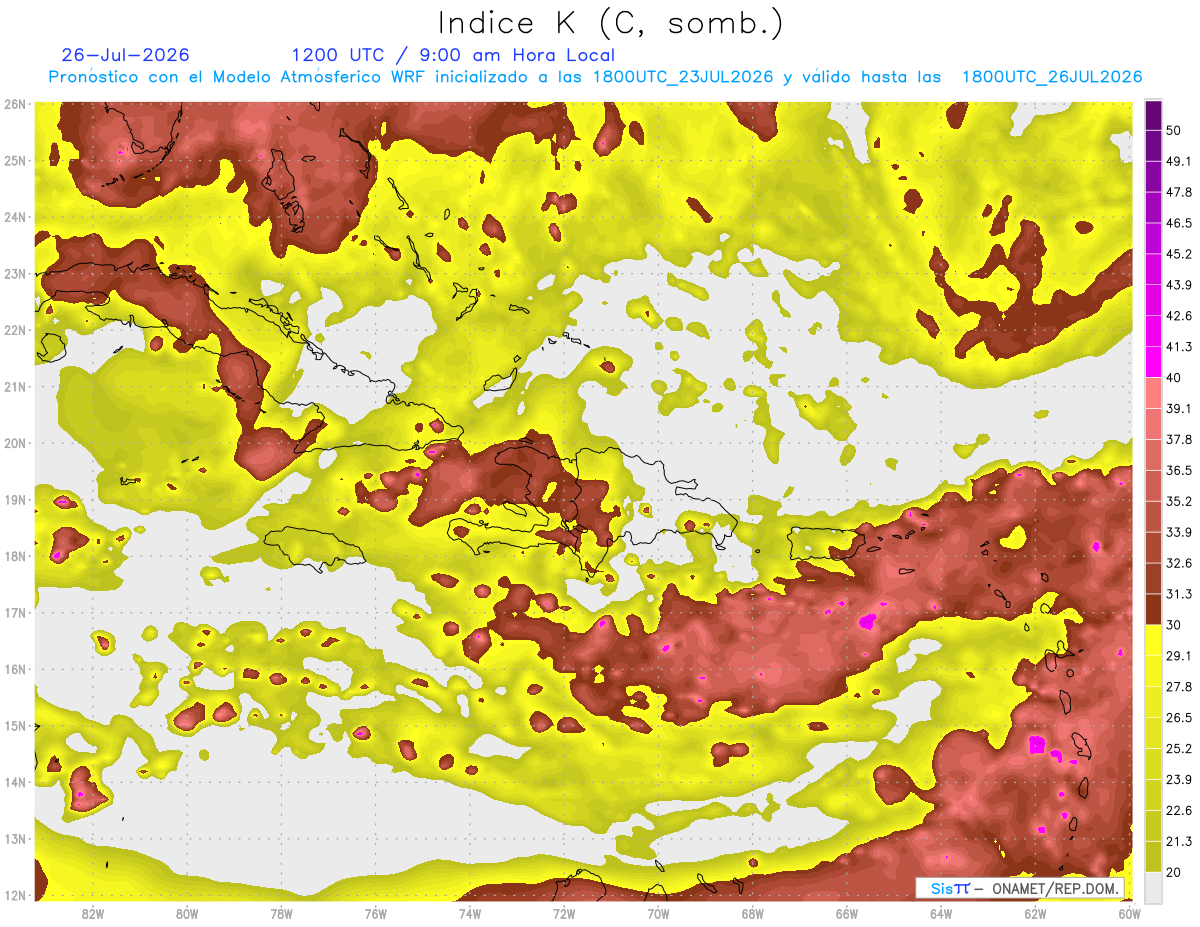Select the '26N' latitude label

(x=14, y=104)
